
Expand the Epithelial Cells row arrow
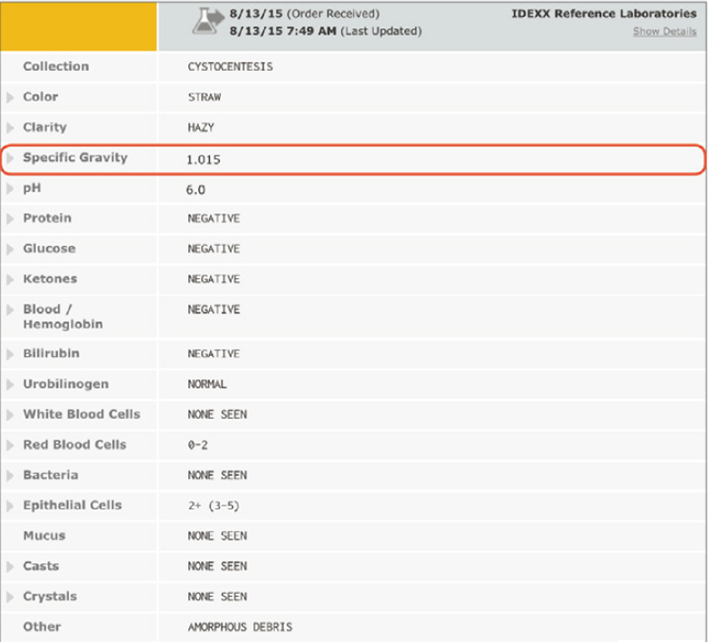point(10,506)
